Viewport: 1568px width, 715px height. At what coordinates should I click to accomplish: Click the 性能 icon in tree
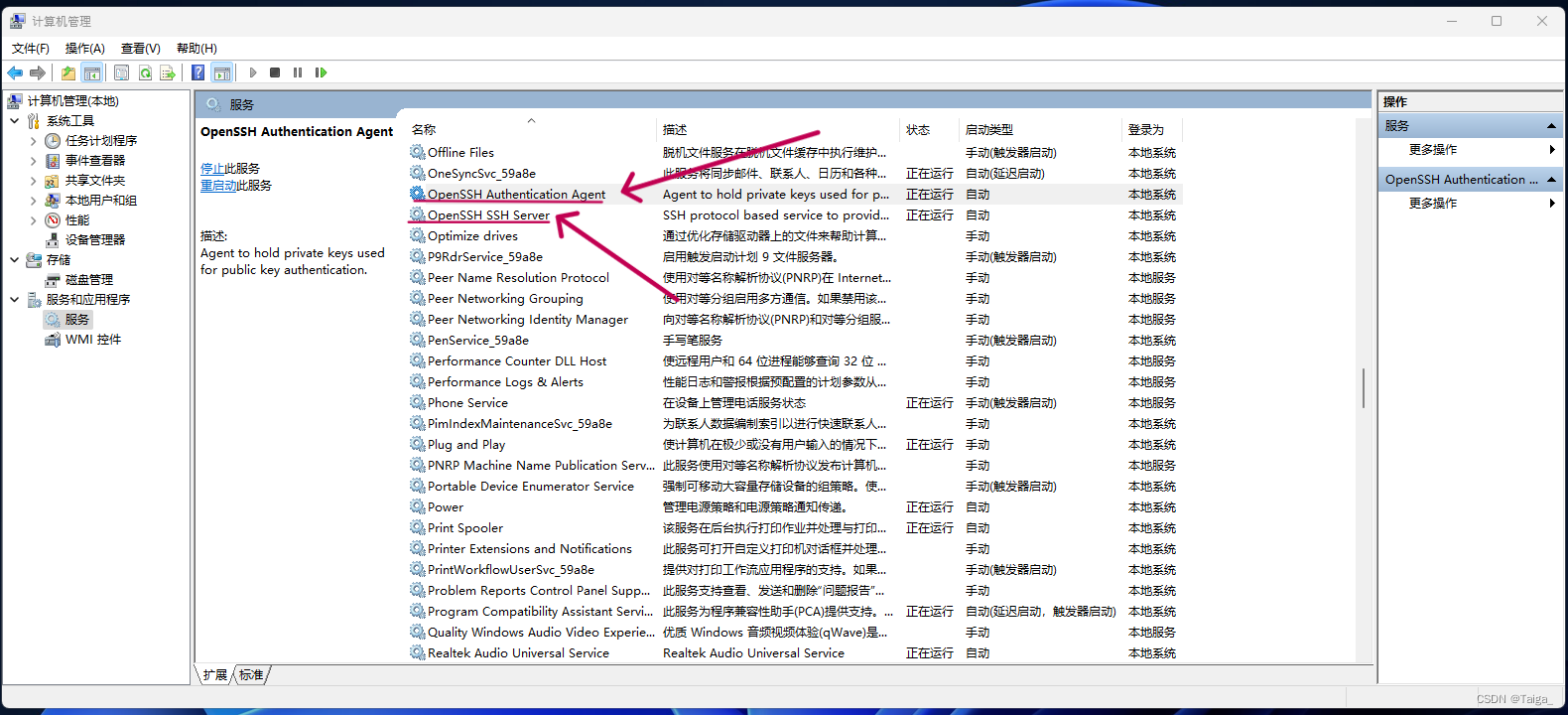[53, 220]
